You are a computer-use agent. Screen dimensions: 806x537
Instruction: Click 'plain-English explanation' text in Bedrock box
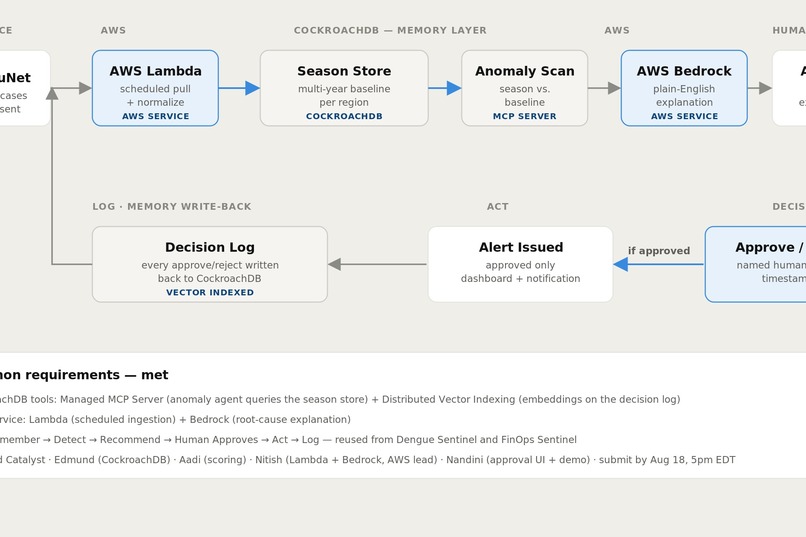click(684, 96)
